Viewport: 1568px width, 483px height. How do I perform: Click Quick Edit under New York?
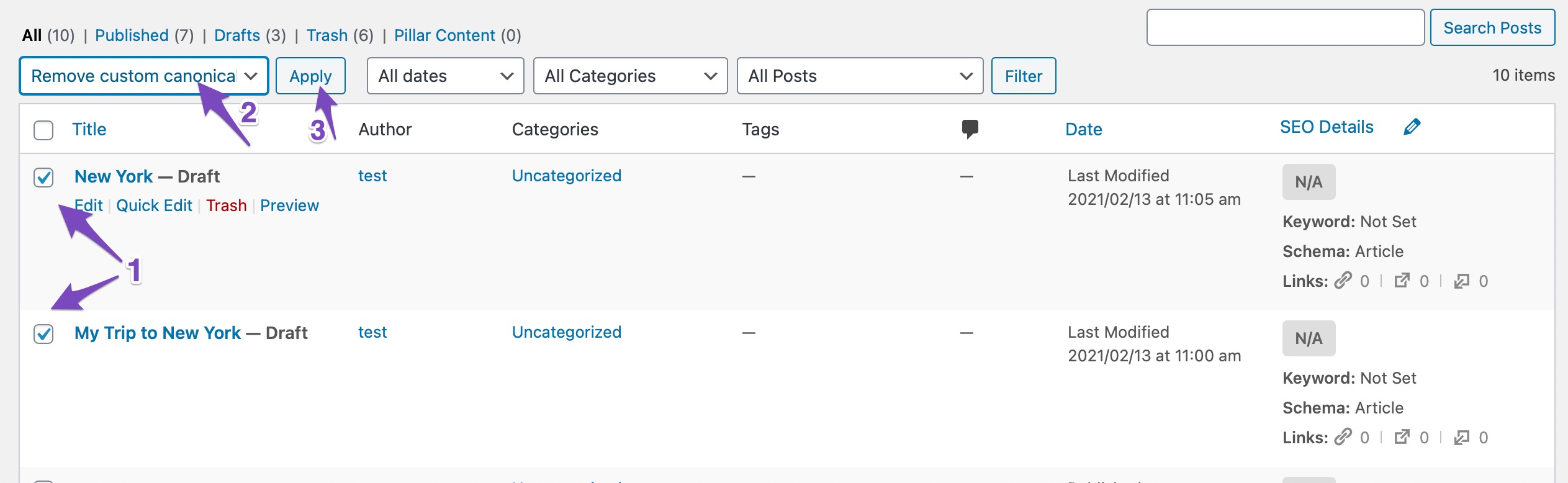154,205
